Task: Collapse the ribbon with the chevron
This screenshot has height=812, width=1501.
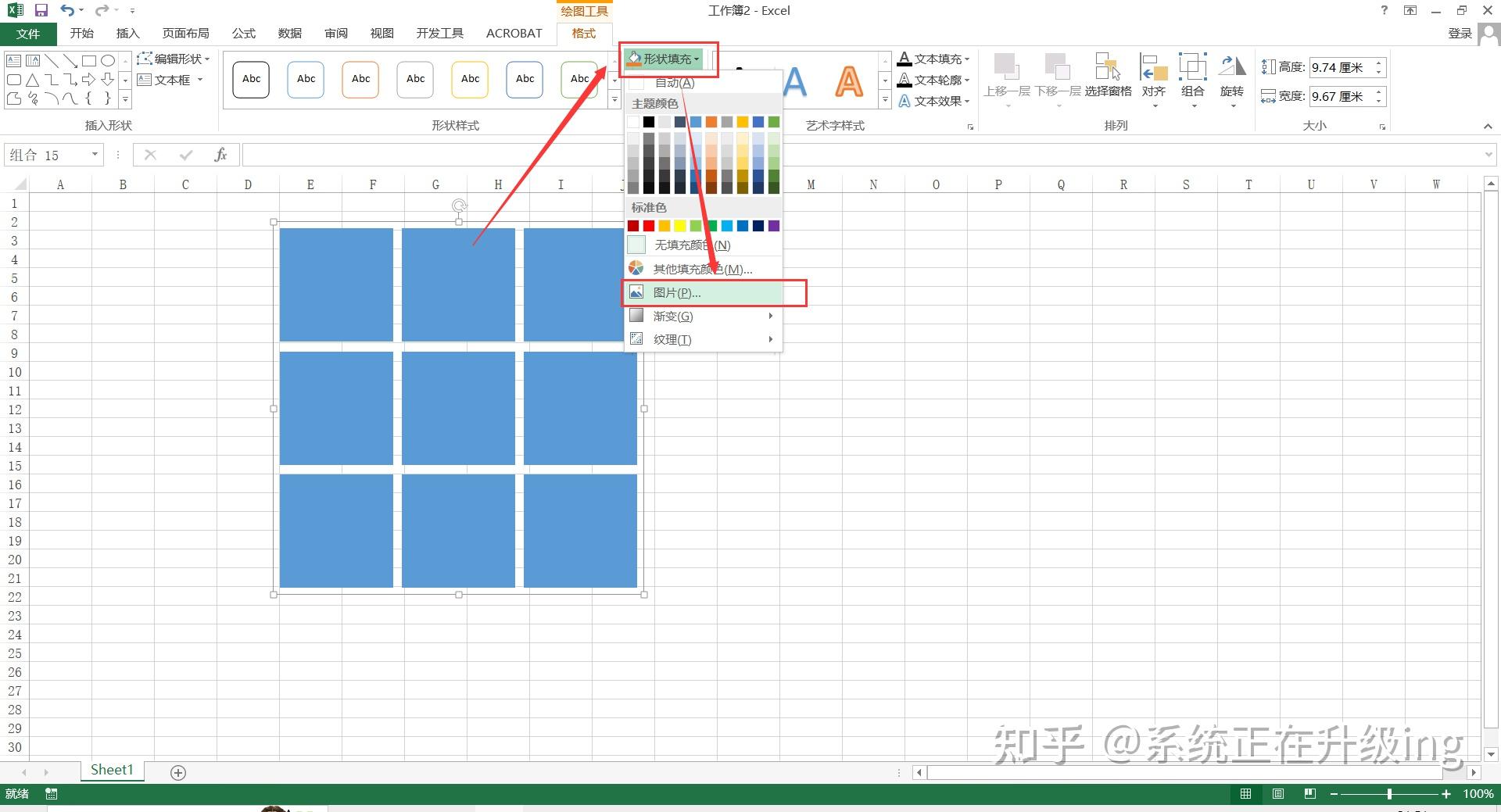Action: click(1487, 126)
